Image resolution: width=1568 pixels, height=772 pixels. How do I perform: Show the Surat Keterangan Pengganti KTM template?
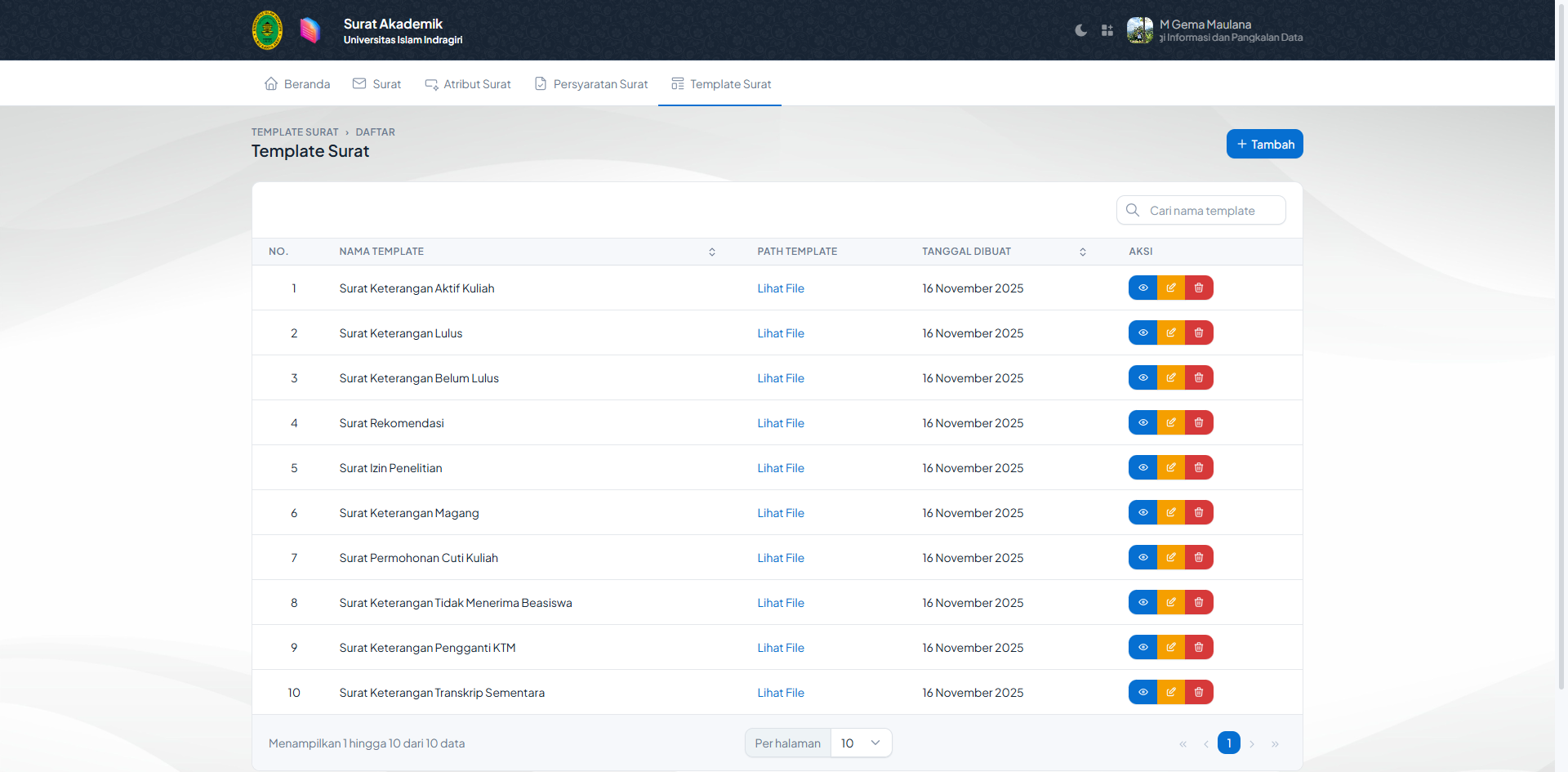click(x=1143, y=647)
